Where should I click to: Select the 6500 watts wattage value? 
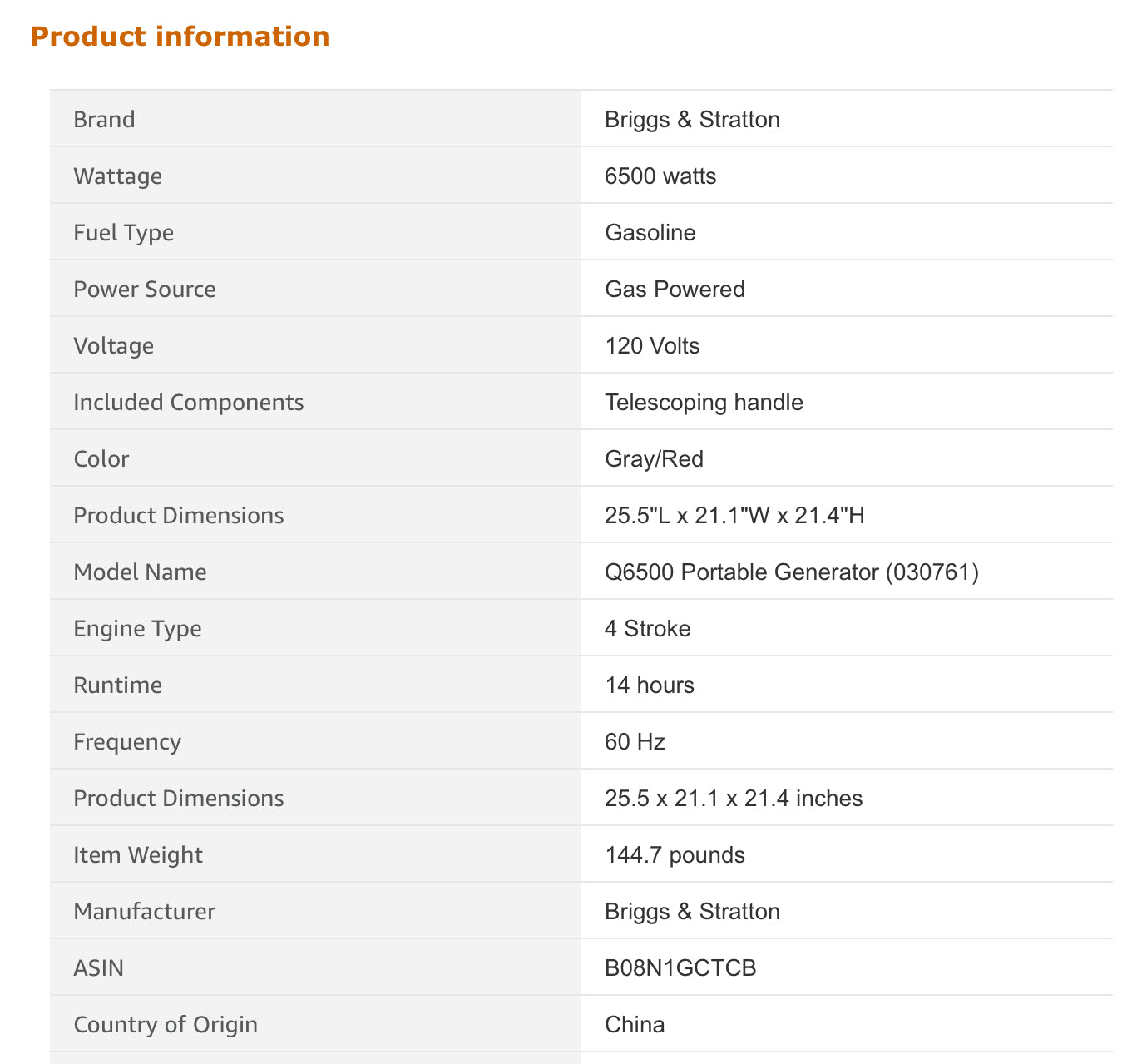pos(660,176)
